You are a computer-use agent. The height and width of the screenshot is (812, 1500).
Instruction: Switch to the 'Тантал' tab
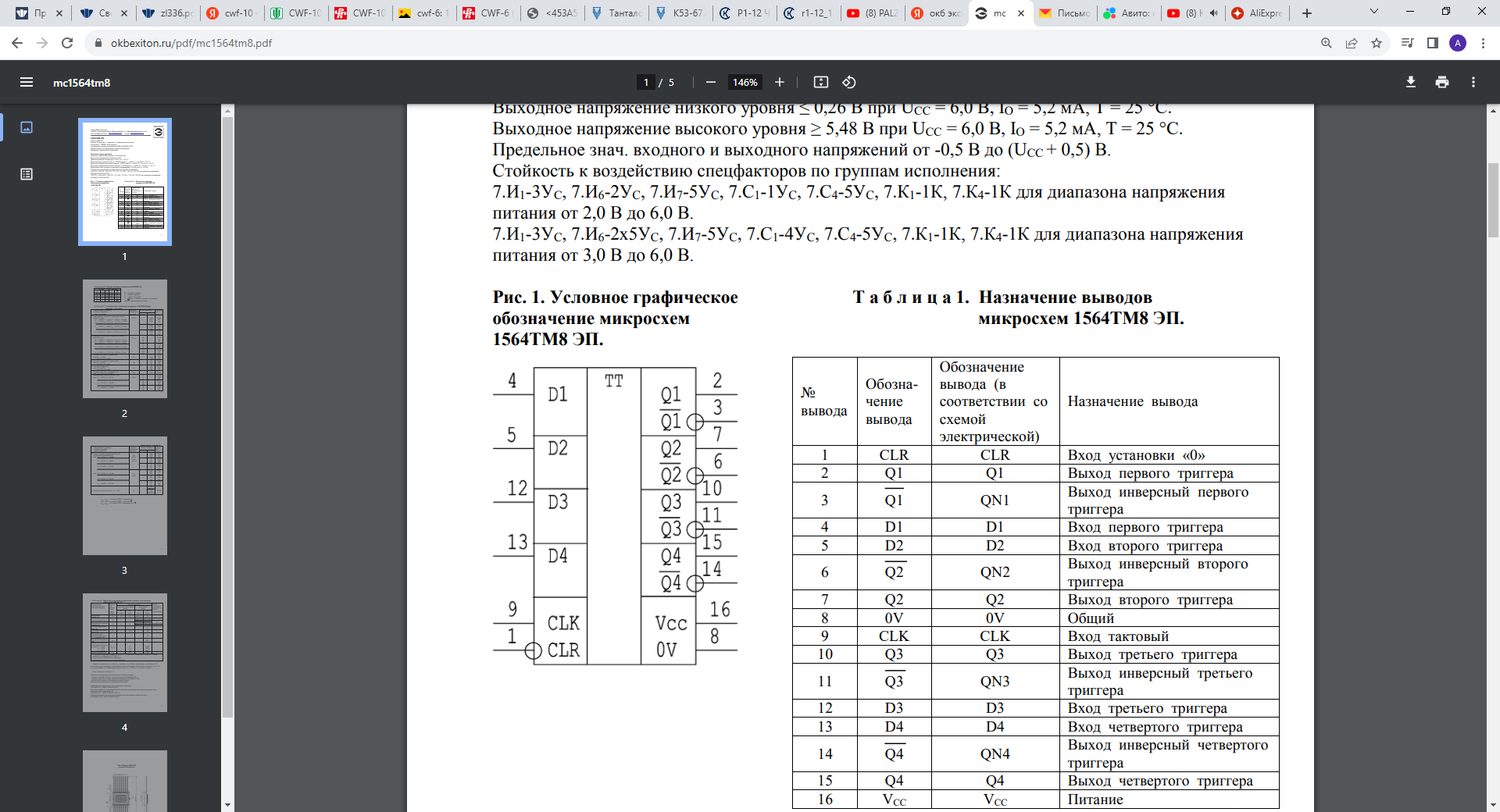617,13
